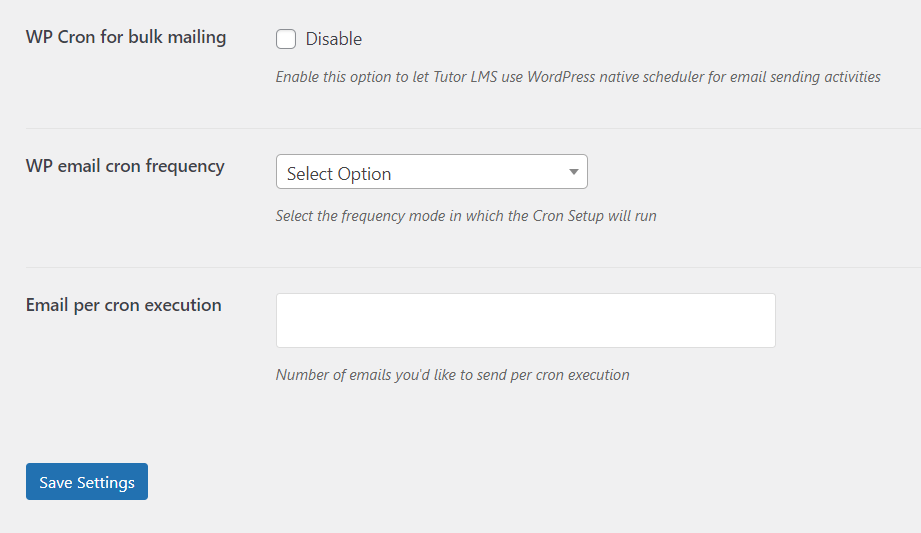
Task: Click the left edge of the frequency select box
Action: pyautogui.click(x=280, y=172)
